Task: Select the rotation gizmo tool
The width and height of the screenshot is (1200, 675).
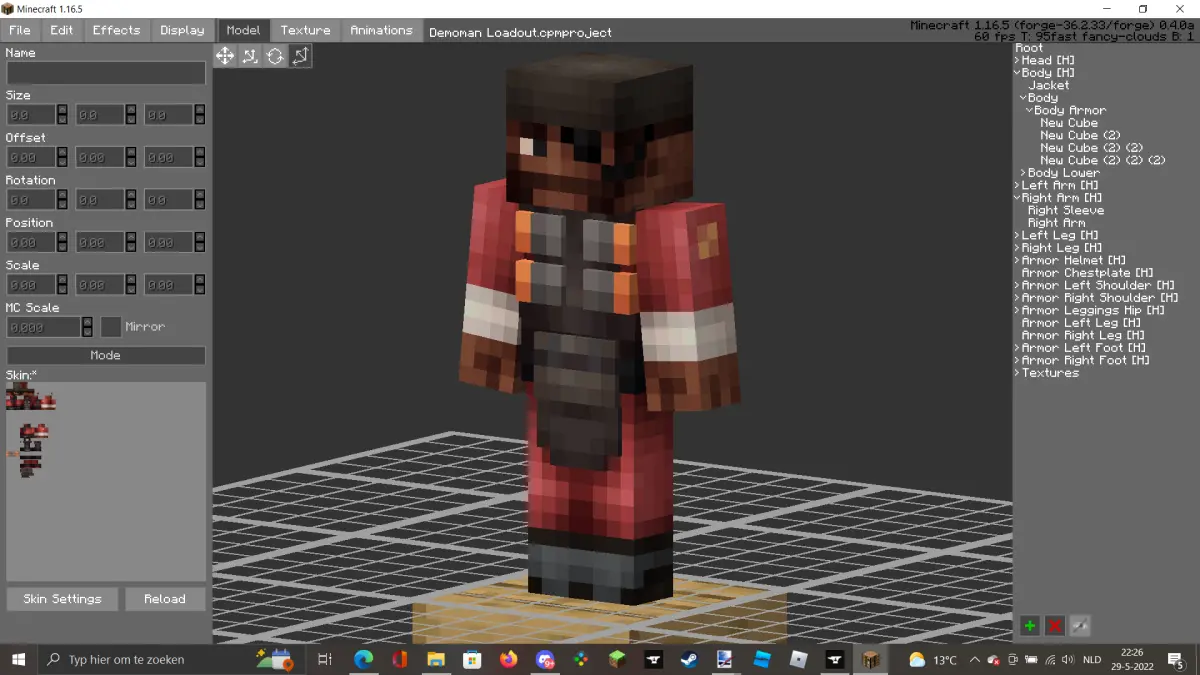Action: coord(275,56)
